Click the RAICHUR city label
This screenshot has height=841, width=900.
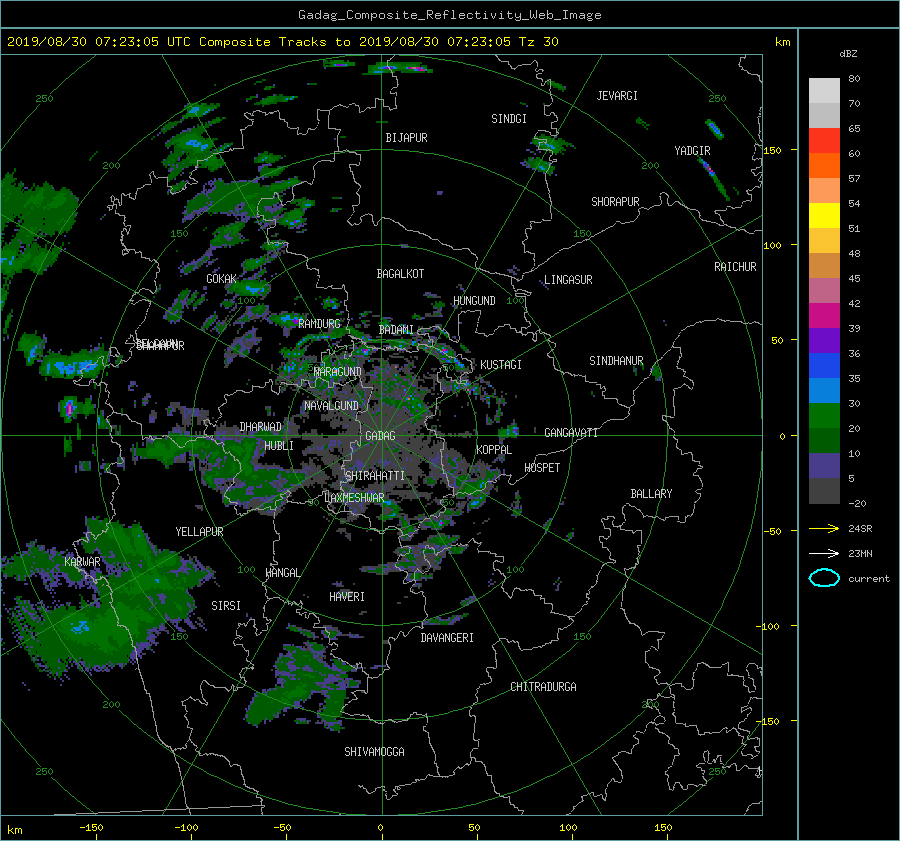pos(735,267)
